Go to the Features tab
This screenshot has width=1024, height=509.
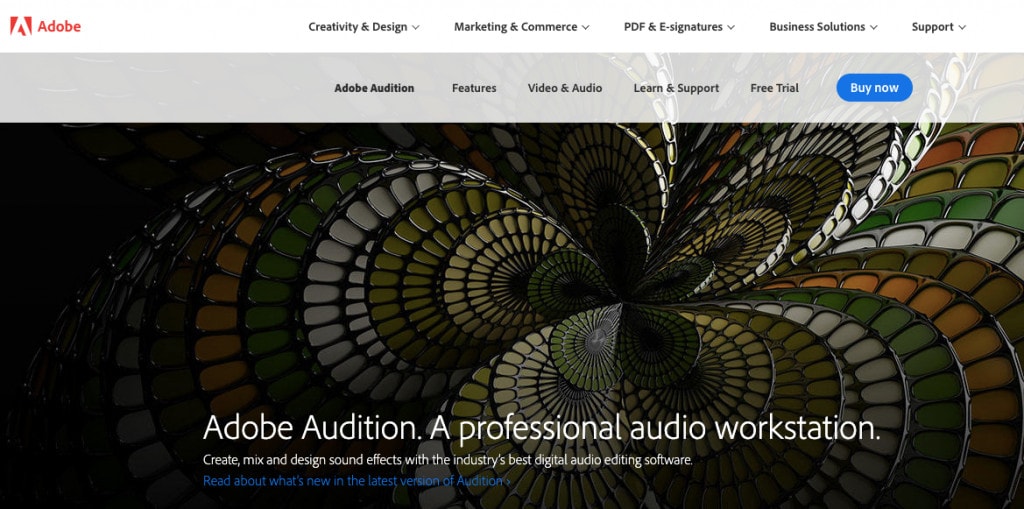click(x=474, y=88)
